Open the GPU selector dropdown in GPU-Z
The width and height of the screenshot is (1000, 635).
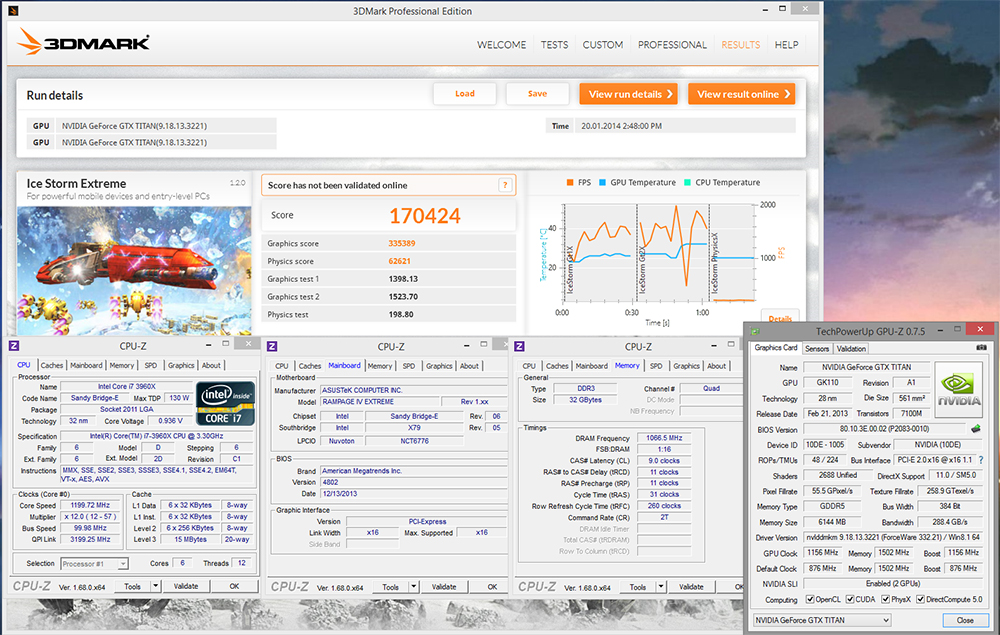tap(822, 620)
